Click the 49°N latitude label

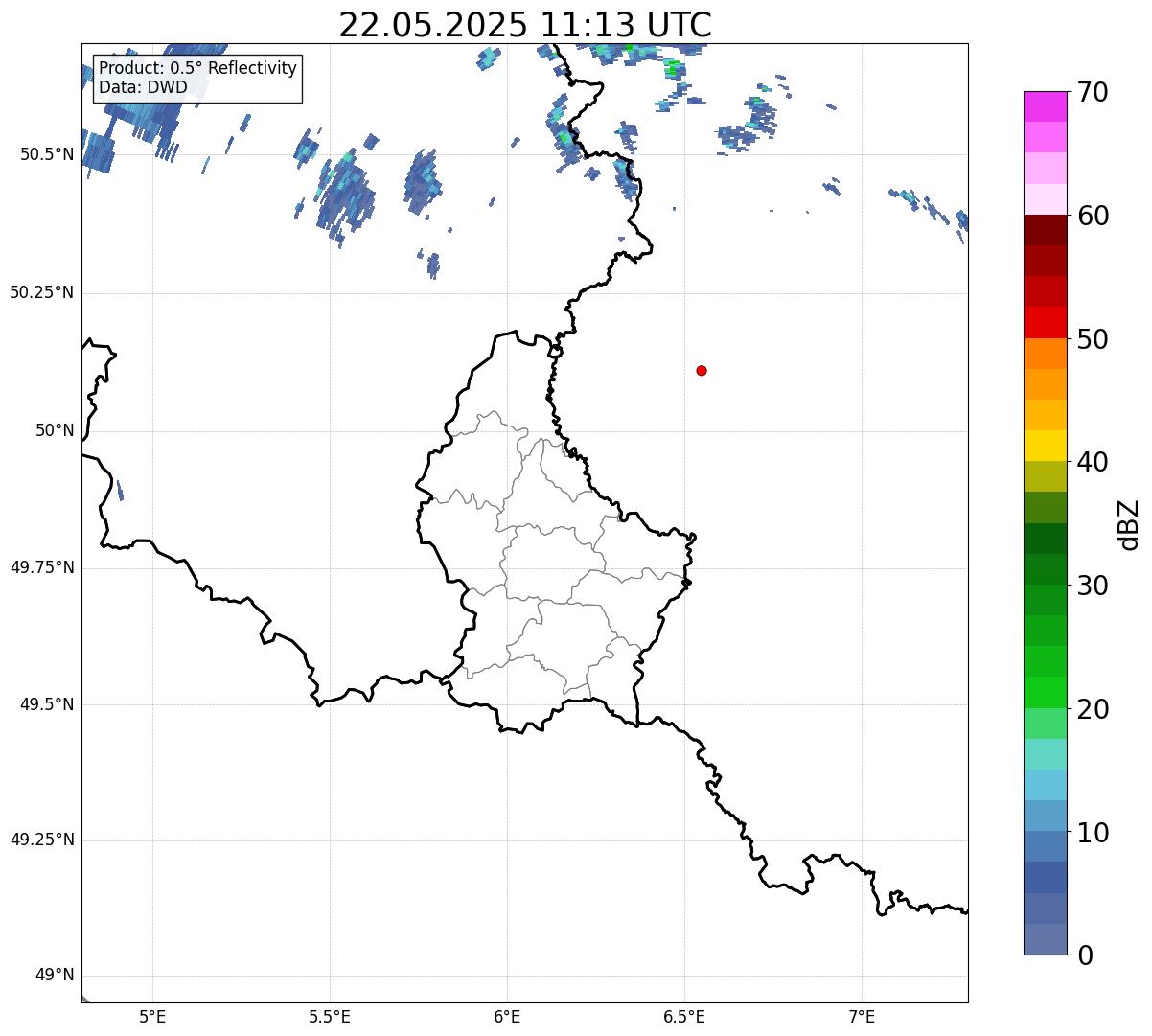55,976
